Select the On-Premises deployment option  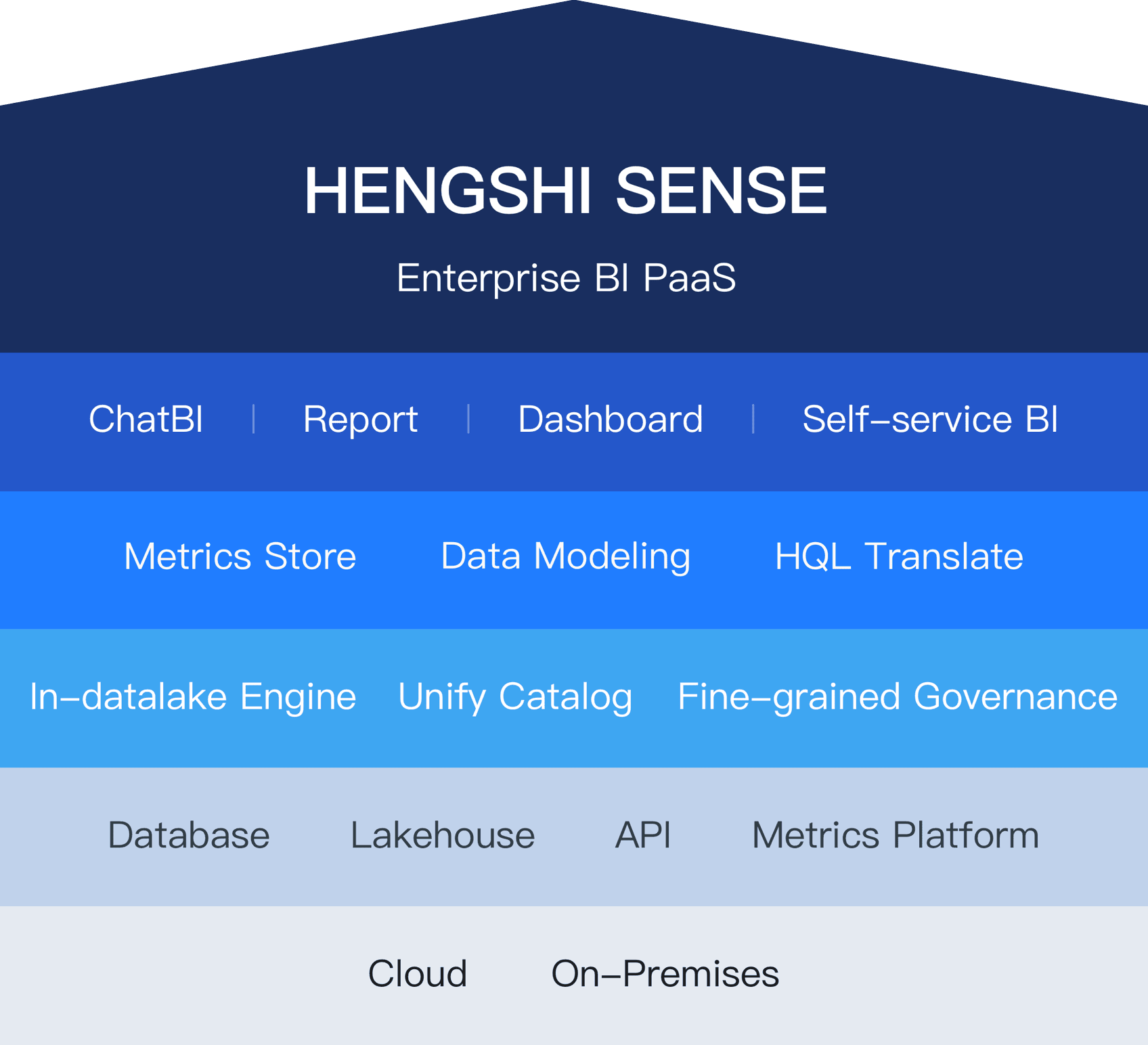point(665,974)
